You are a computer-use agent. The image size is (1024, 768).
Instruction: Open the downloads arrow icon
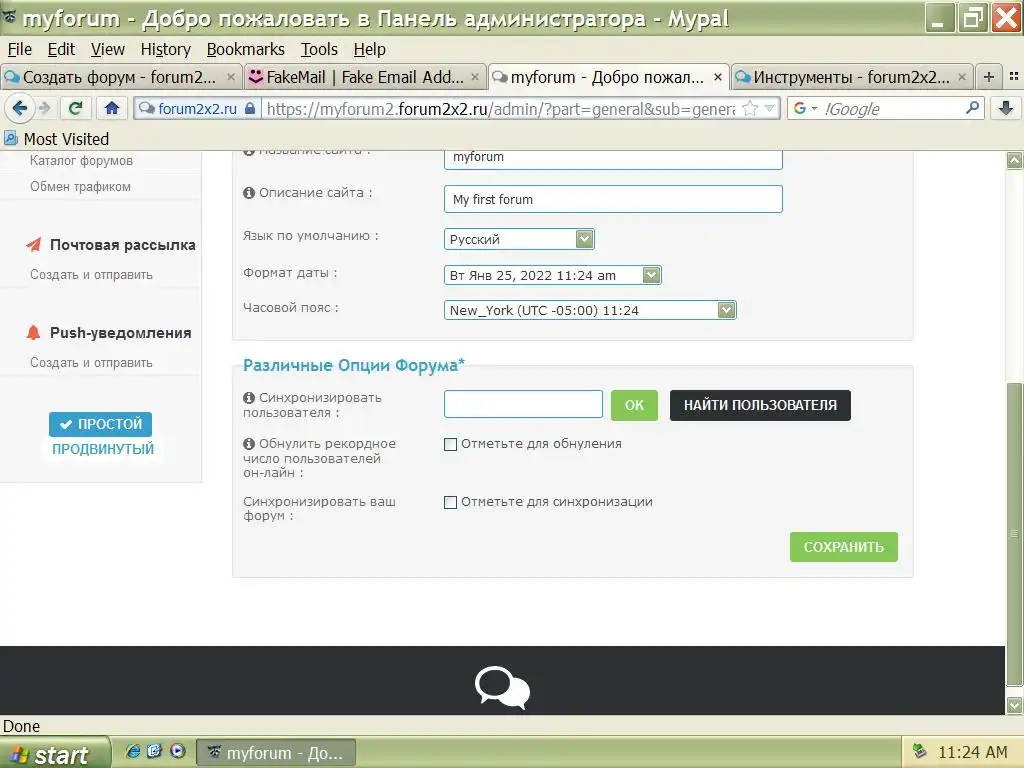tap(1006, 108)
